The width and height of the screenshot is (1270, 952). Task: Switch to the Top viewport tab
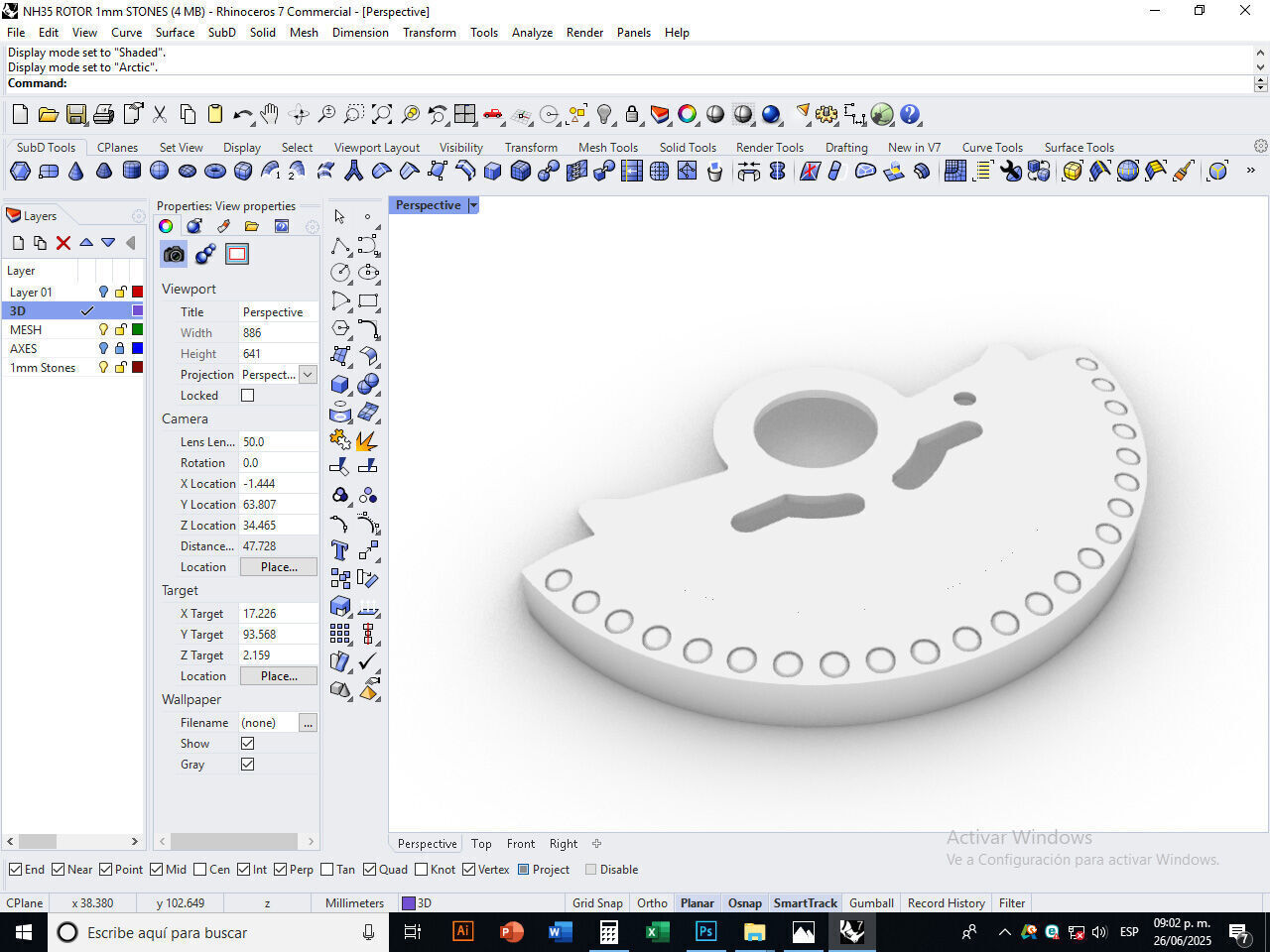coord(481,844)
